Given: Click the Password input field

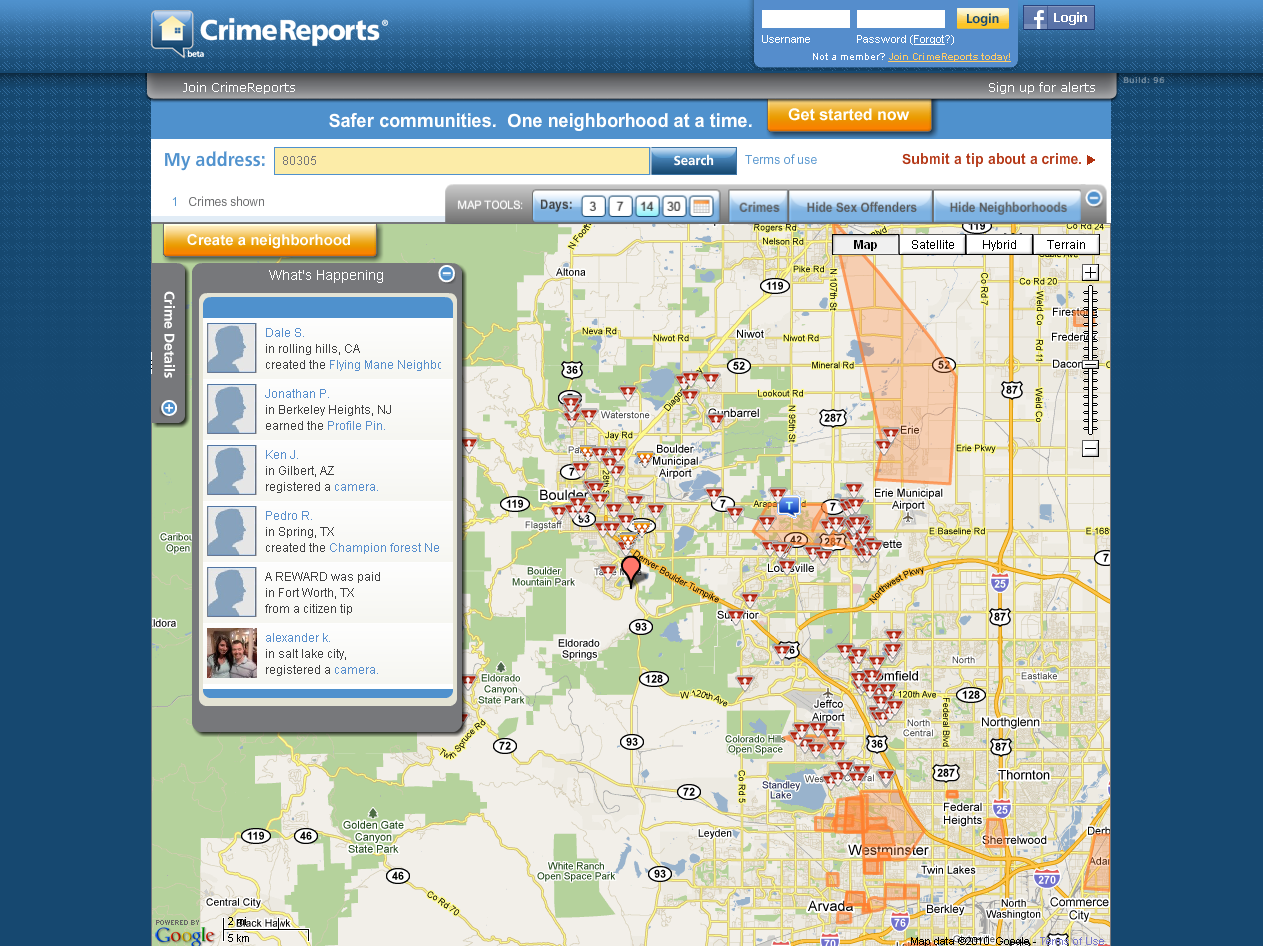Looking at the screenshot, I should [901, 19].
